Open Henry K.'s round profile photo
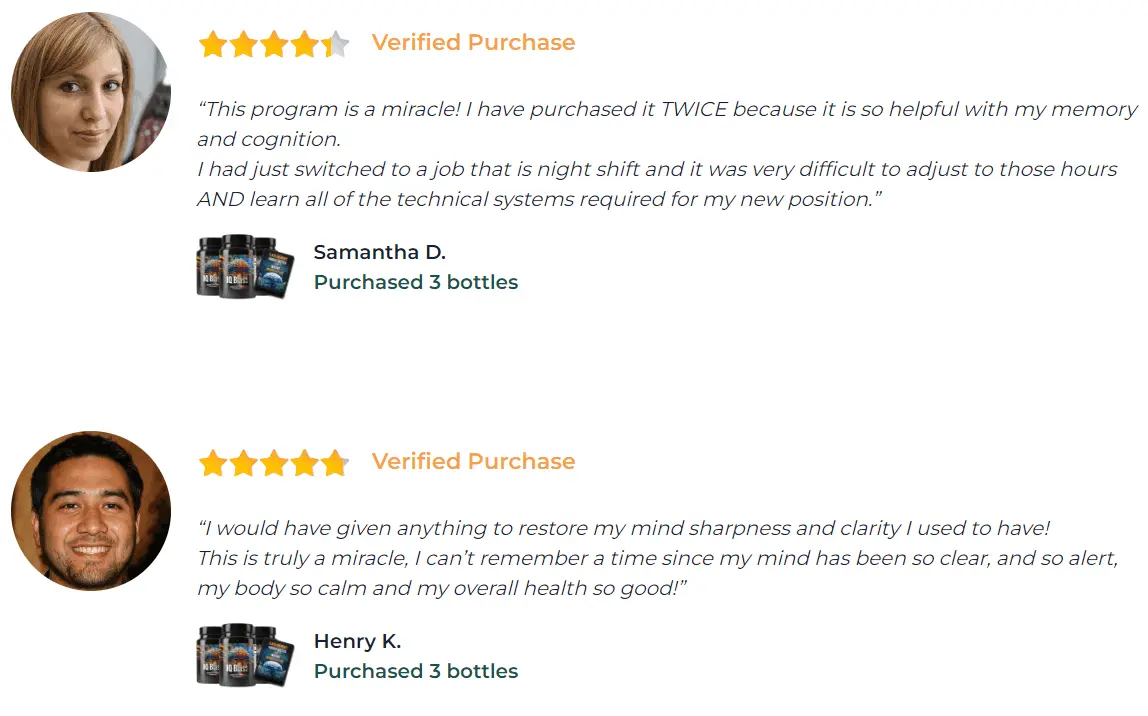Screen dimensions: 1148x716 tap(91, 511)
